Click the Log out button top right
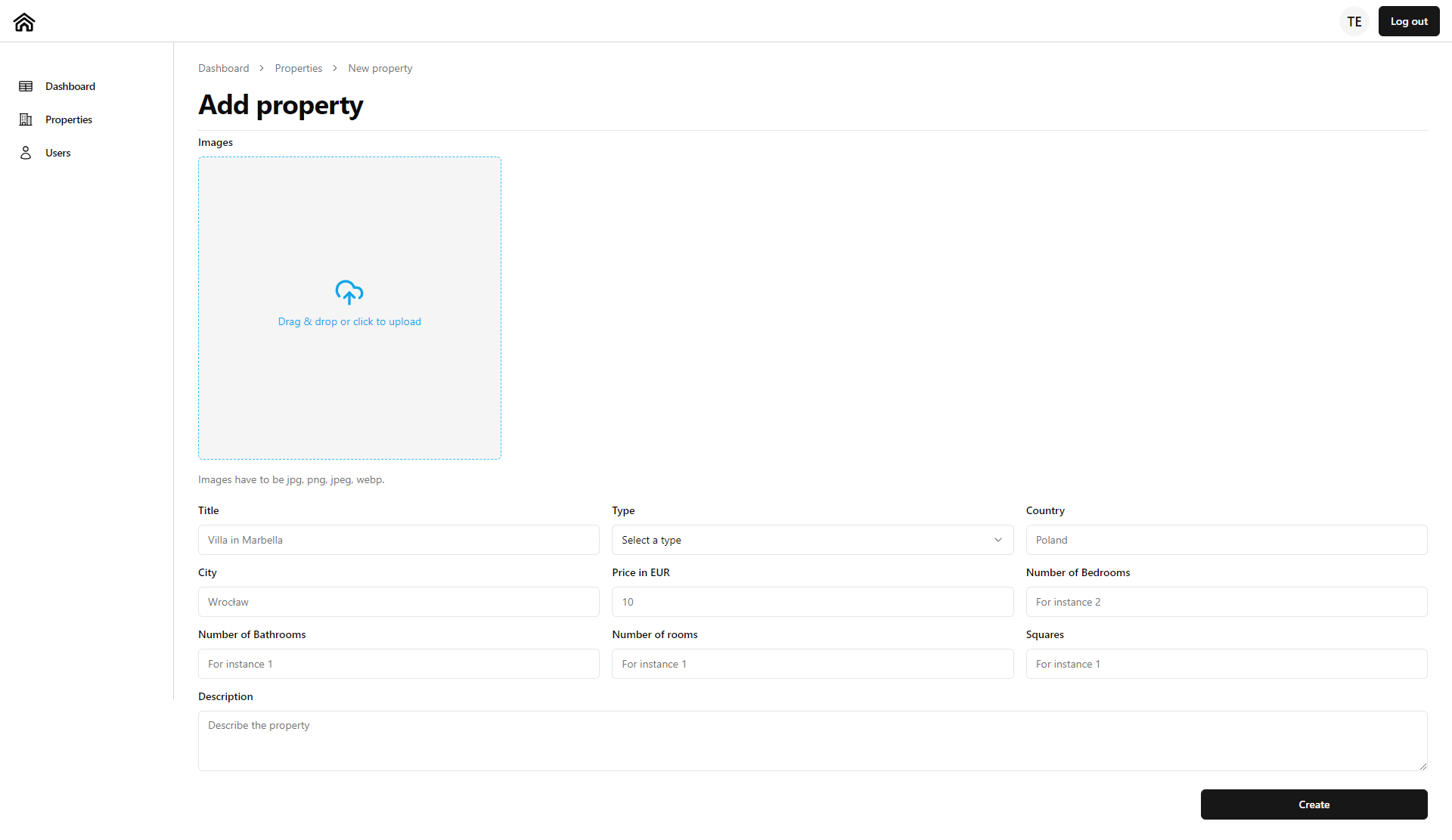The image size is (1452, 840). [x=1407, y=21]
